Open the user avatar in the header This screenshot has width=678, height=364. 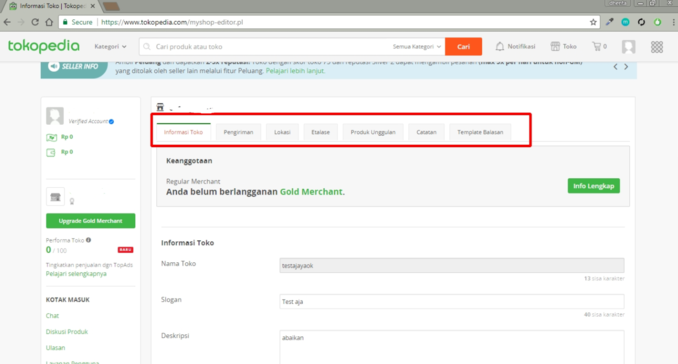point(628,47)
